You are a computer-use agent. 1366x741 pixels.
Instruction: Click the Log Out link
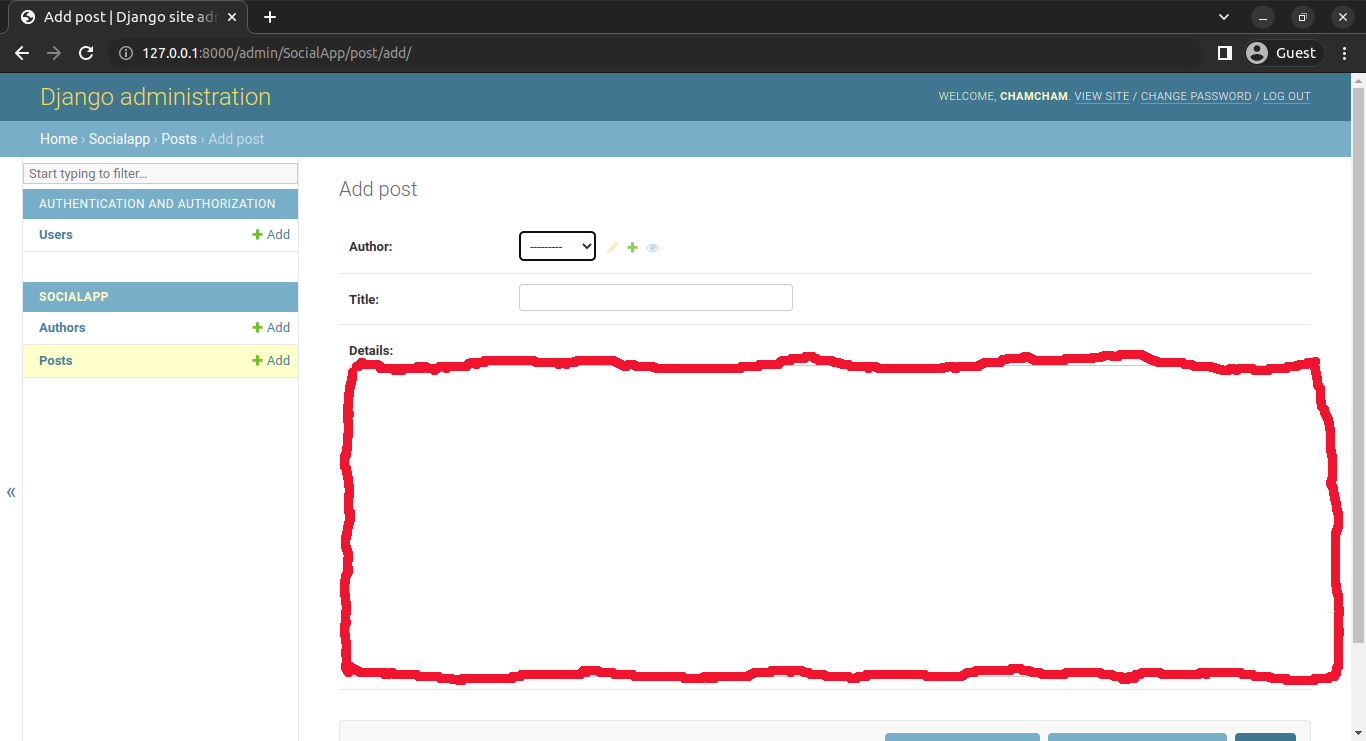[x=1286, y=97]
